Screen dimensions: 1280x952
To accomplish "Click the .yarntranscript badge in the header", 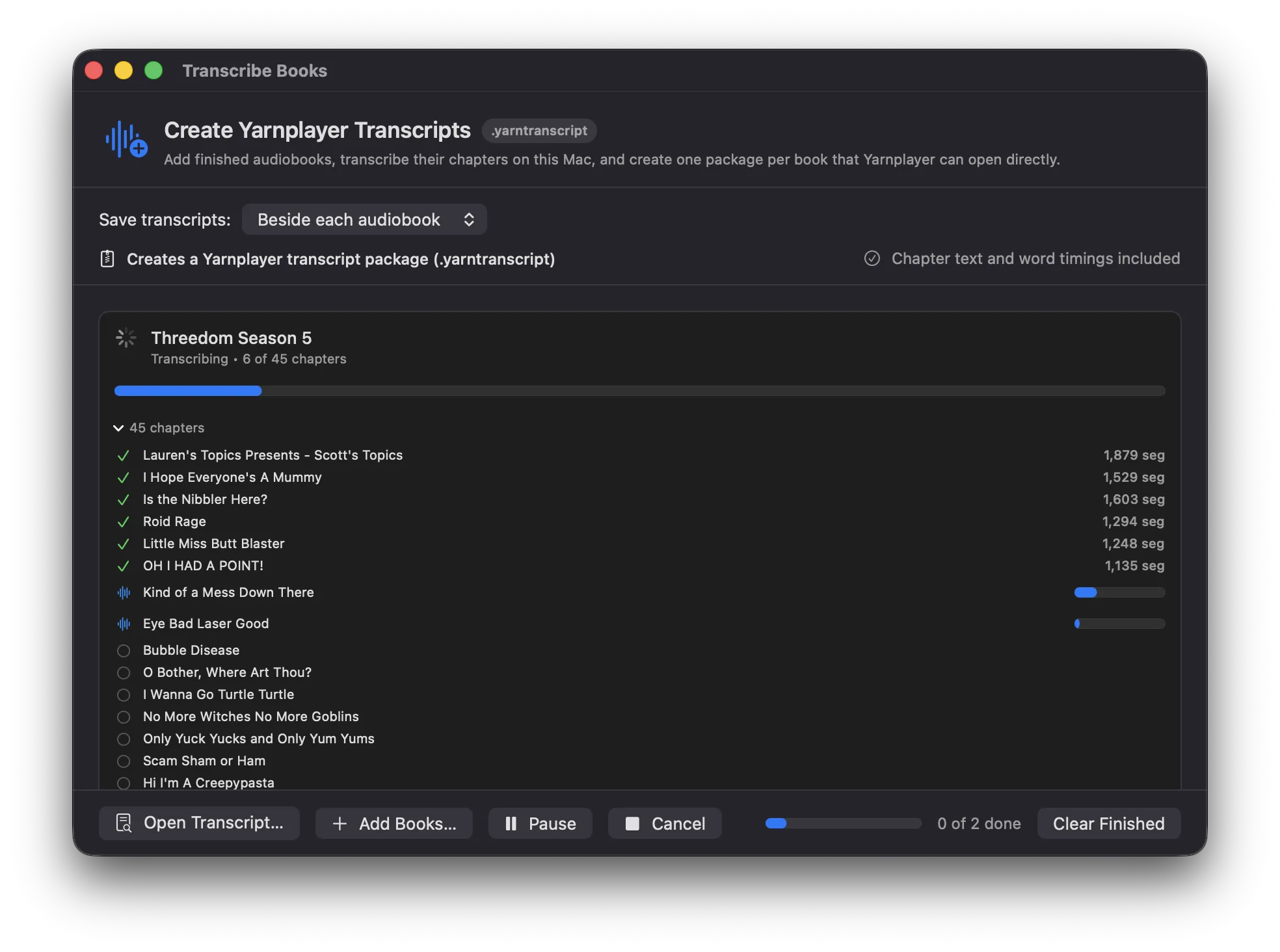I will (539, 131).
